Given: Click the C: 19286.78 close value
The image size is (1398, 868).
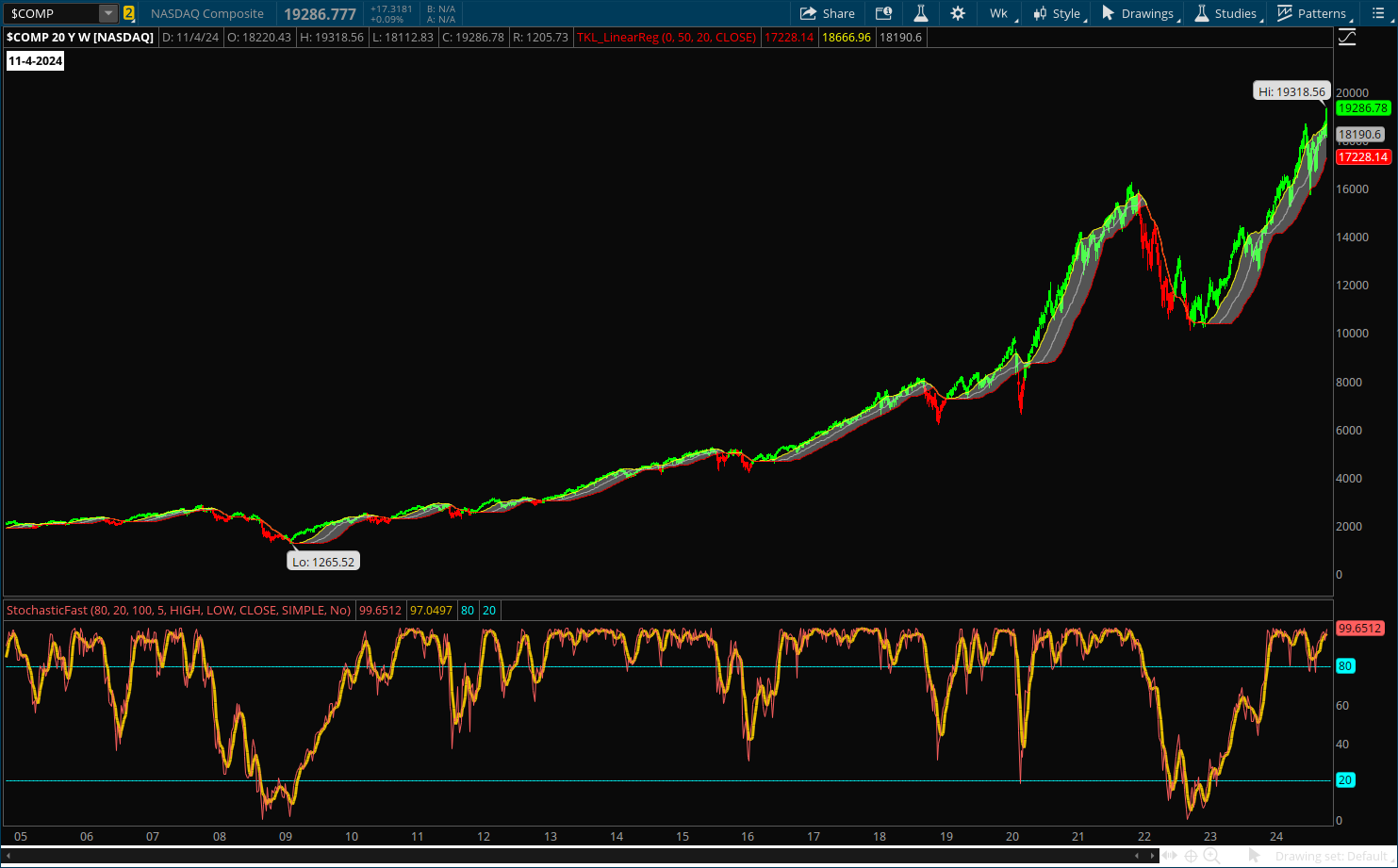Looking at the screenshot, I should tap(474, 37).
